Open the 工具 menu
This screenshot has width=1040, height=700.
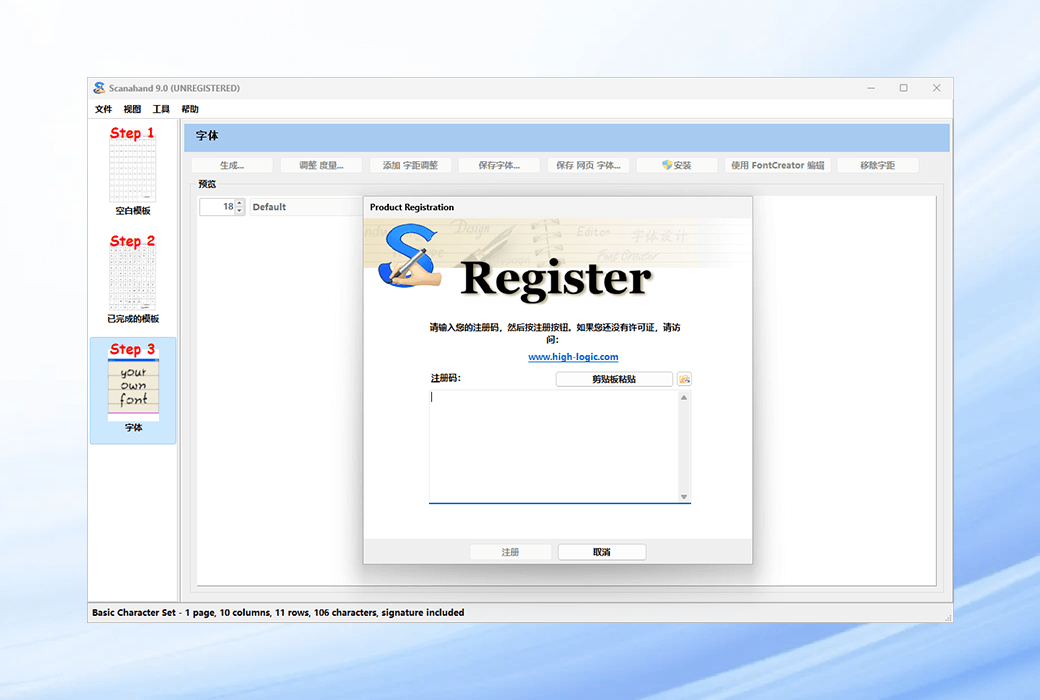161,109
